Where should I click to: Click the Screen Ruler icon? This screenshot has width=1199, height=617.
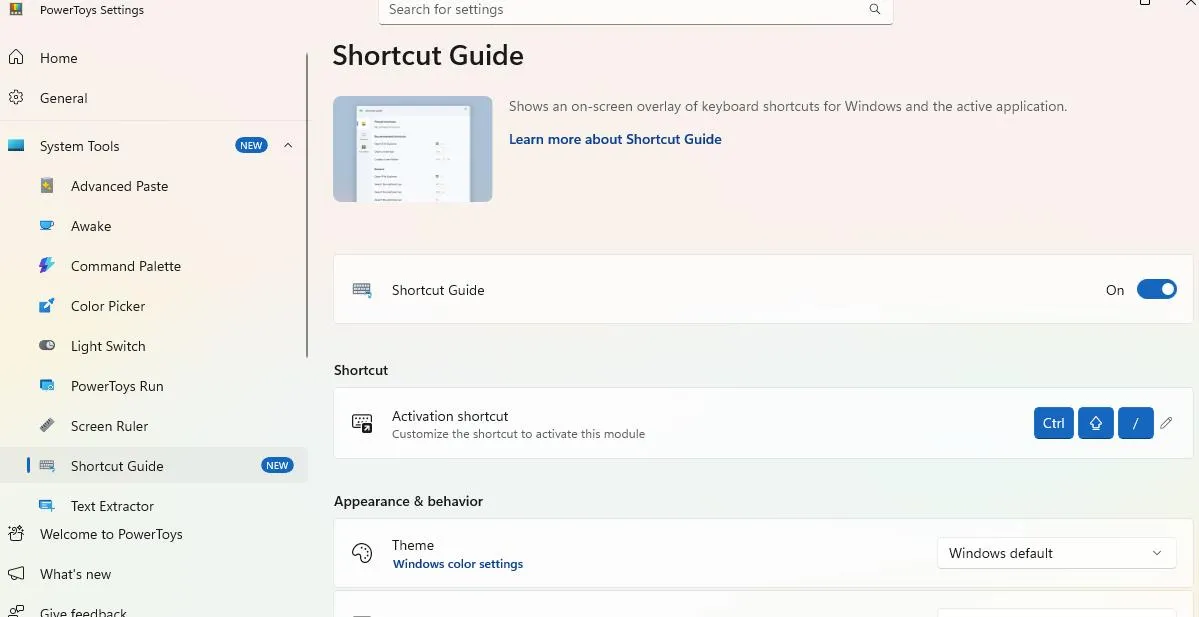coord(47,425)
